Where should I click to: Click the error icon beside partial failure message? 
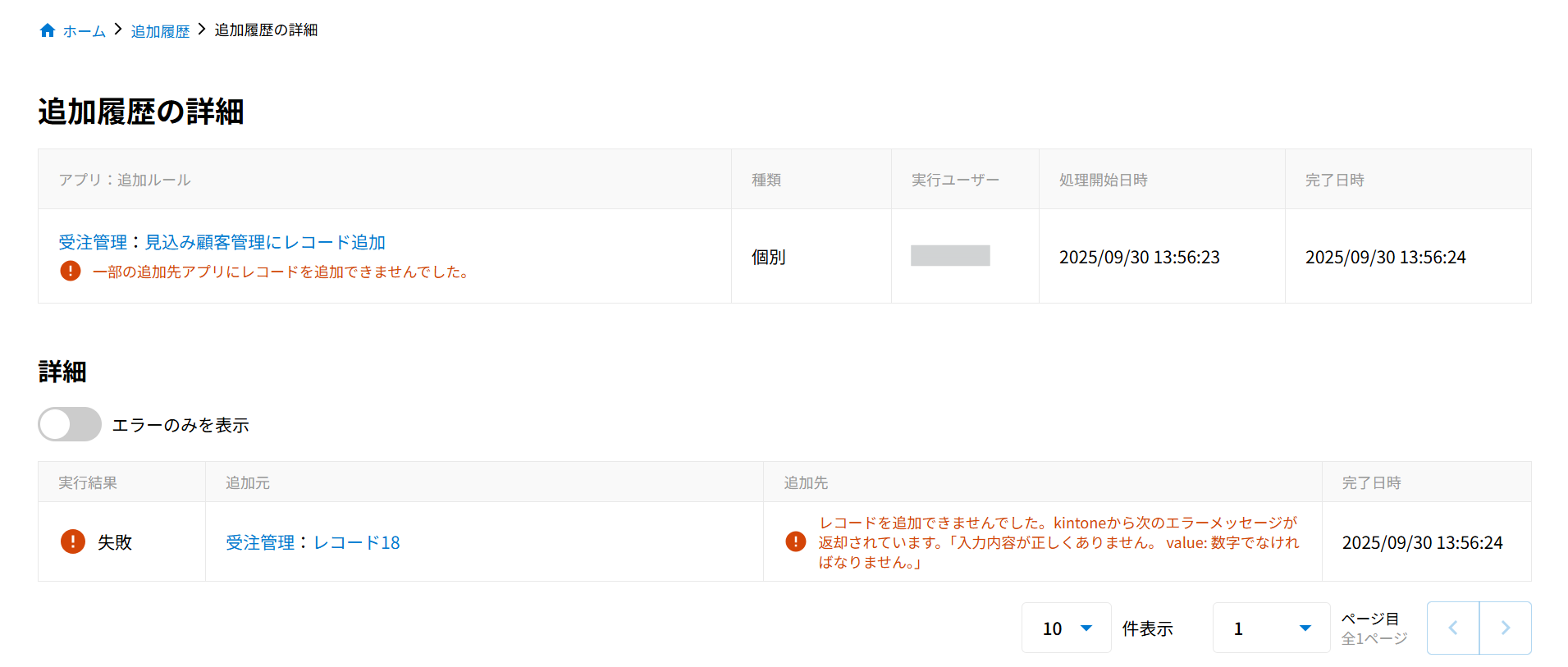[x=71, y=271]
